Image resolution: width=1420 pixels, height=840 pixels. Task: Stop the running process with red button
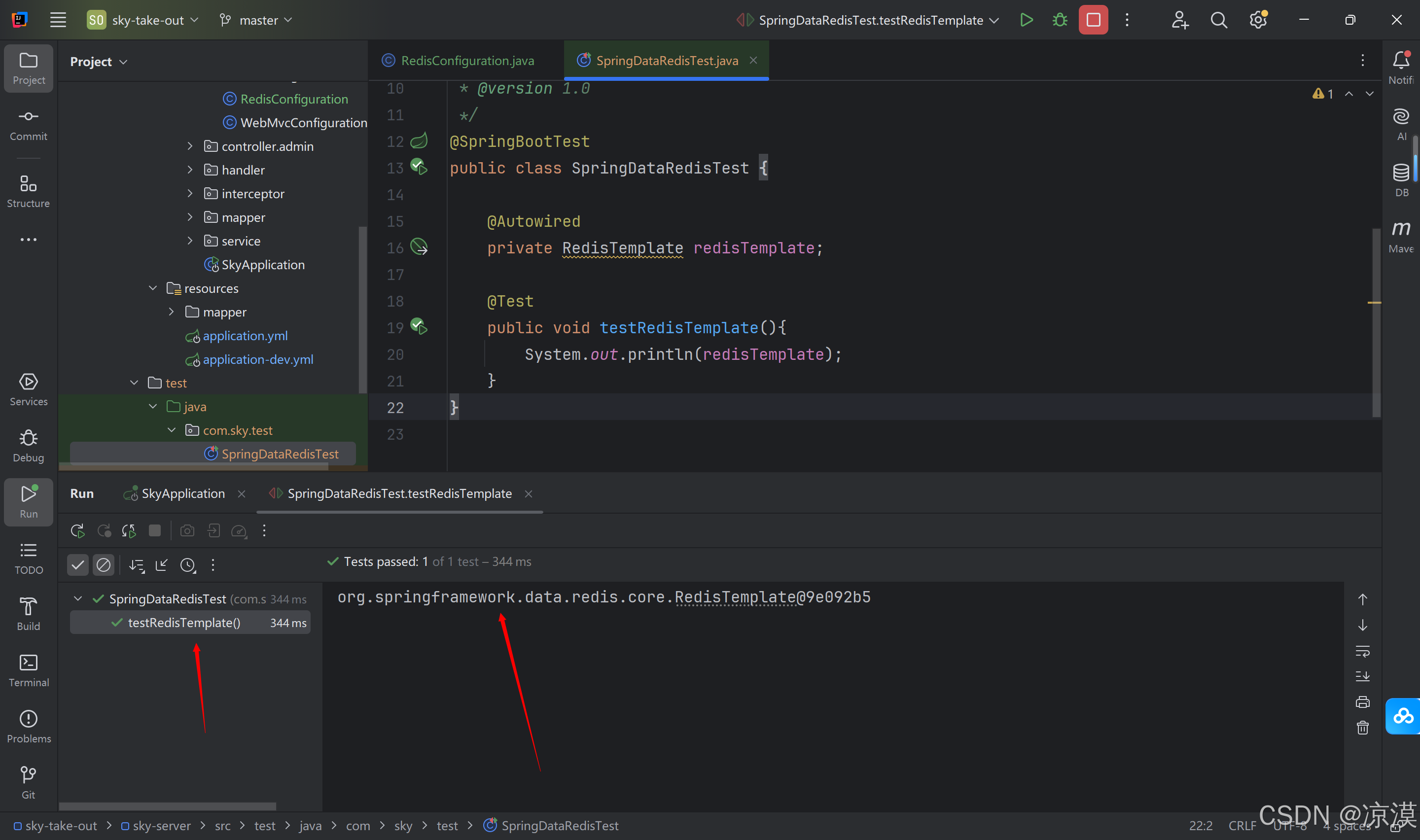pyautogui.click(x=1093, y=20)
